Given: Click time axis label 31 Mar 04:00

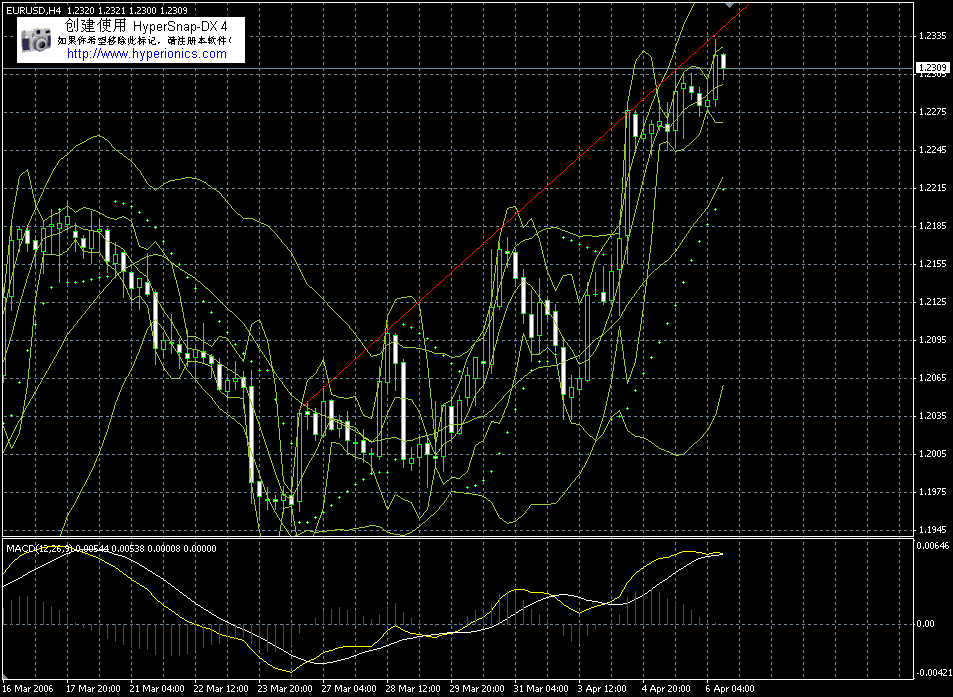Looking at the screenshot, I should coord(542,688).
